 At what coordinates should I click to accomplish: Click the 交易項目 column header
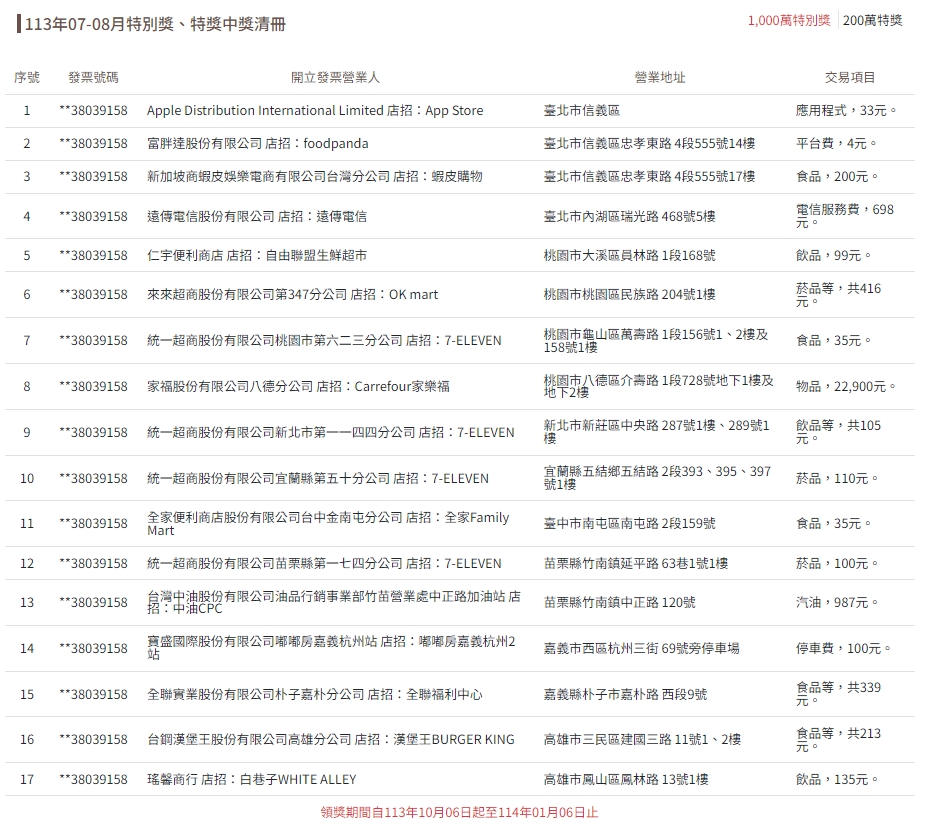(850, 78)
